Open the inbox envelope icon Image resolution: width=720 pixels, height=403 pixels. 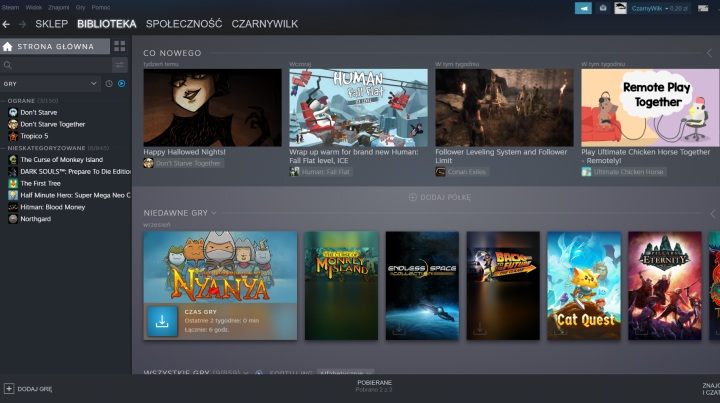tap(603, 8)
